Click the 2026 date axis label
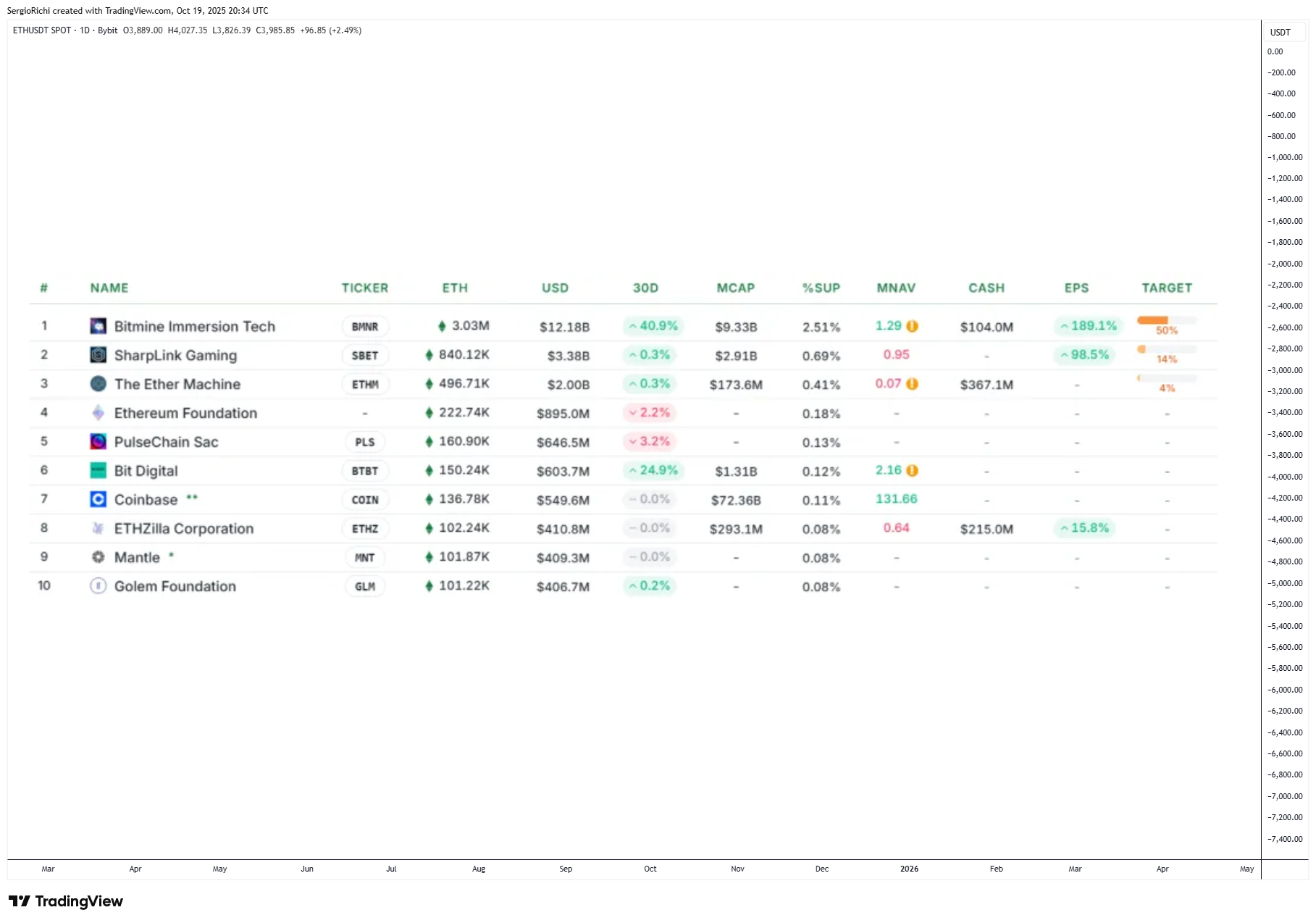The width and height of the screenshot is (1316, 923). pyautogui.click(x=909, y=869)
